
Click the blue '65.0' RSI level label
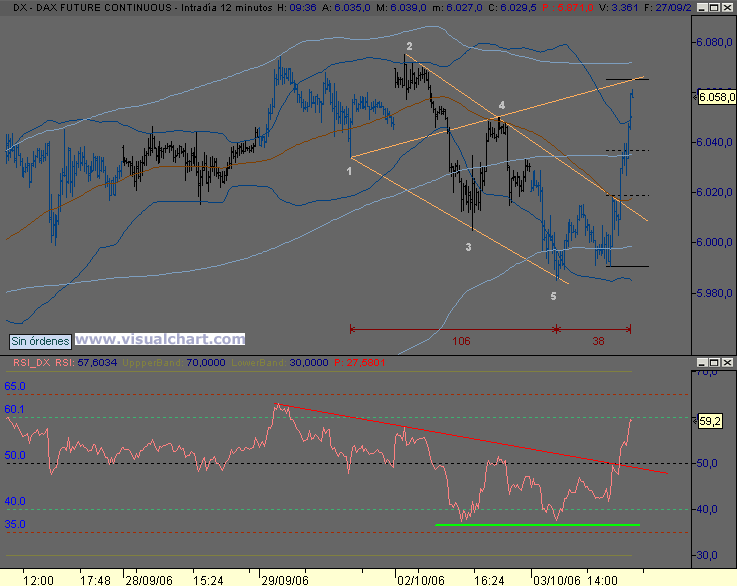click(15, 386)
